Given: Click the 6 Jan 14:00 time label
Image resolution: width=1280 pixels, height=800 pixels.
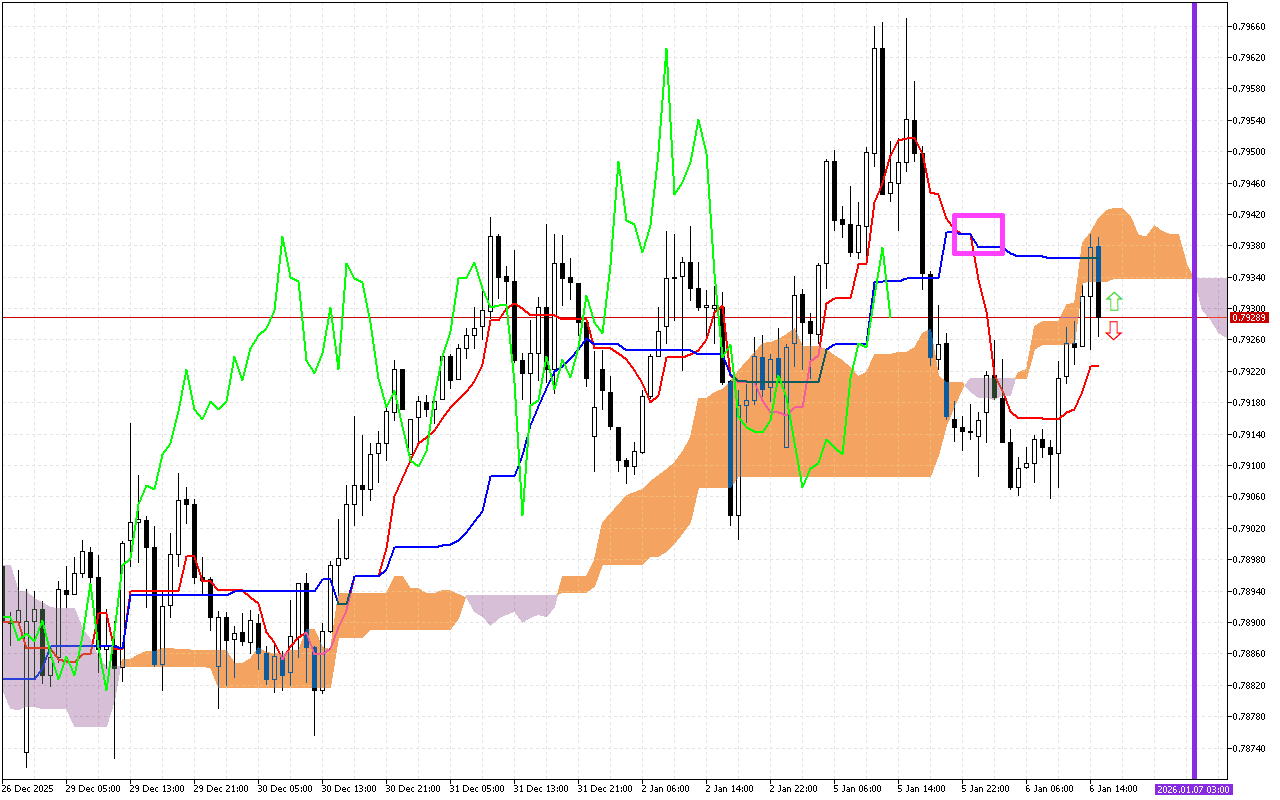Looking at the screenshot, I should pos(1112,789).
